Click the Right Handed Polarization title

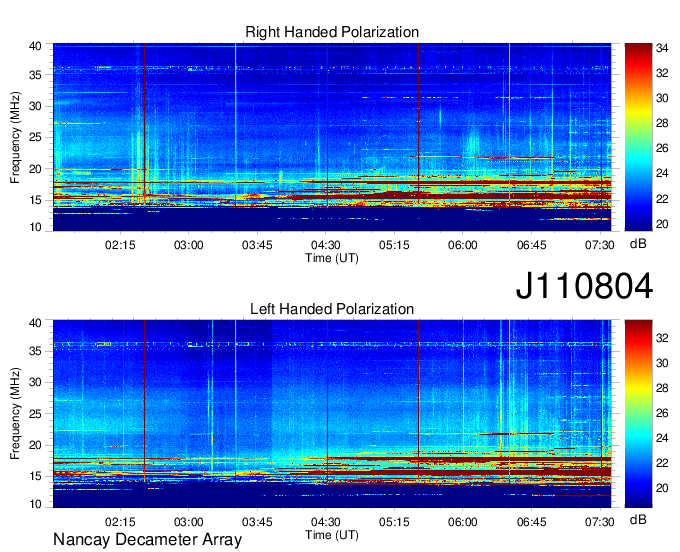332,32
